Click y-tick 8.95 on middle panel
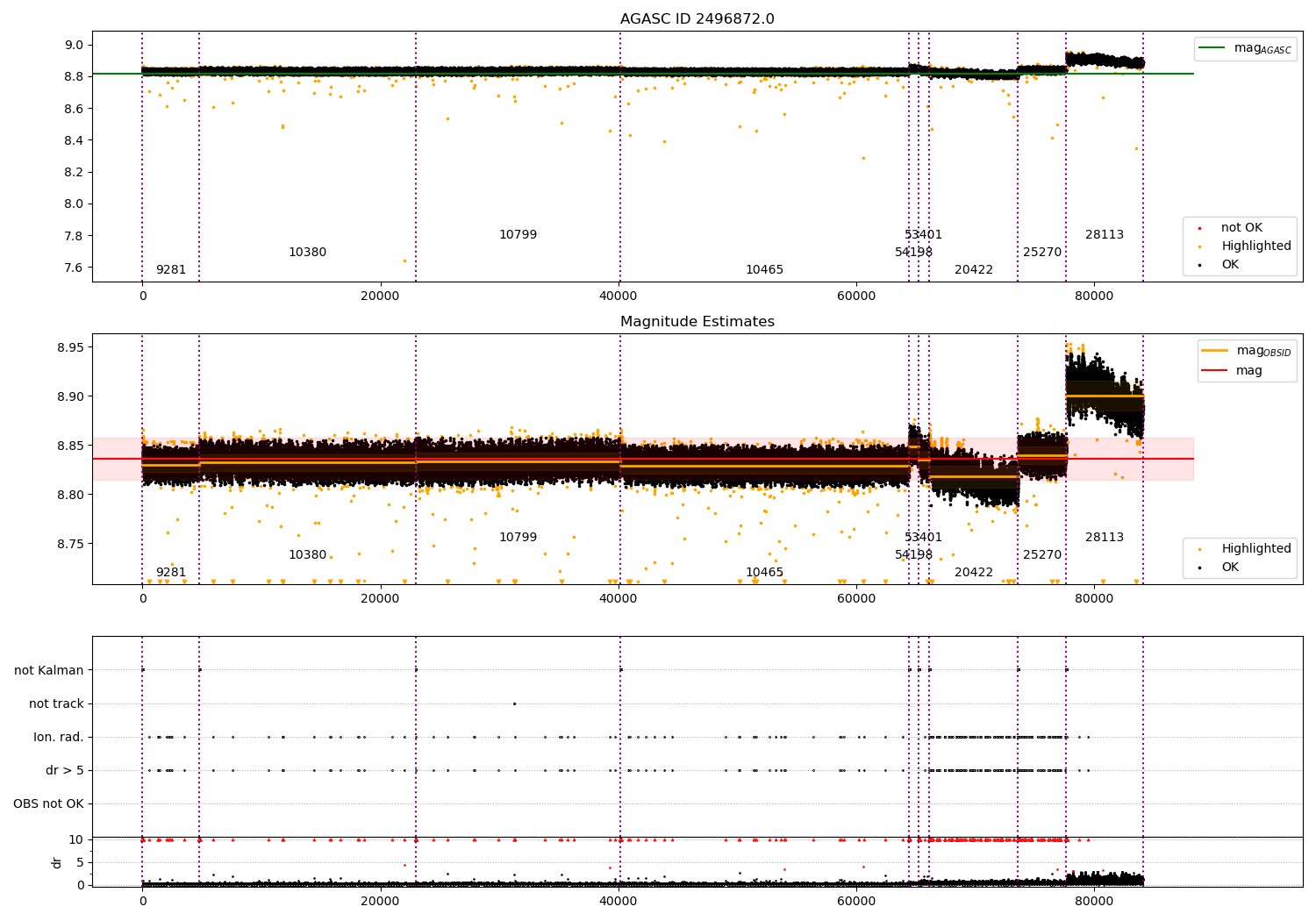1316x921 pixels. pos(70,347)
